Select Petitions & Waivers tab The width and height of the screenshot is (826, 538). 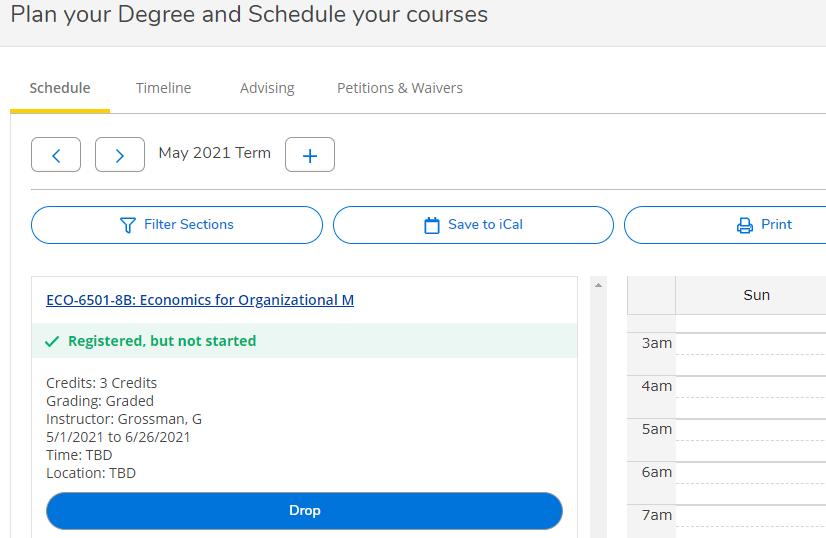(x=400, y=88)
